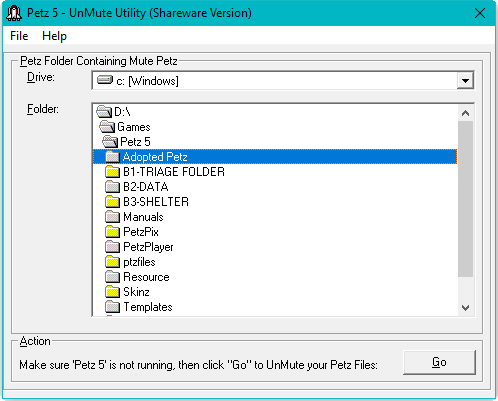Screen dimensions: 498x401
Task: Click Go to UnMute Petz files
Action: click(x=439, y=362)
